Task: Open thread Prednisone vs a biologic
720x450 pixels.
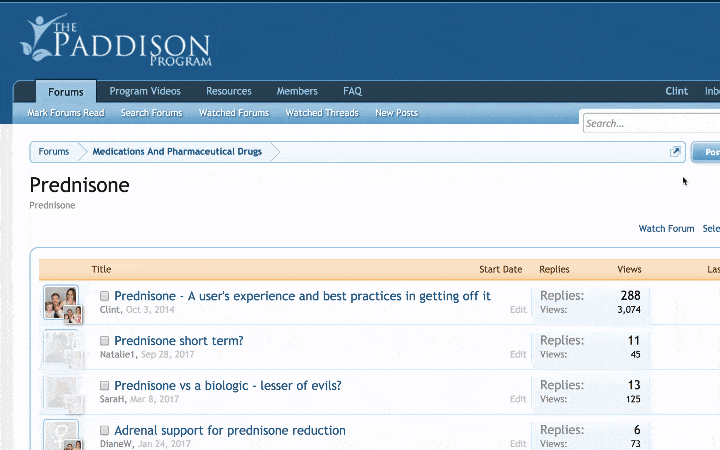Action: pyautogui.click(x=228, y=385)
